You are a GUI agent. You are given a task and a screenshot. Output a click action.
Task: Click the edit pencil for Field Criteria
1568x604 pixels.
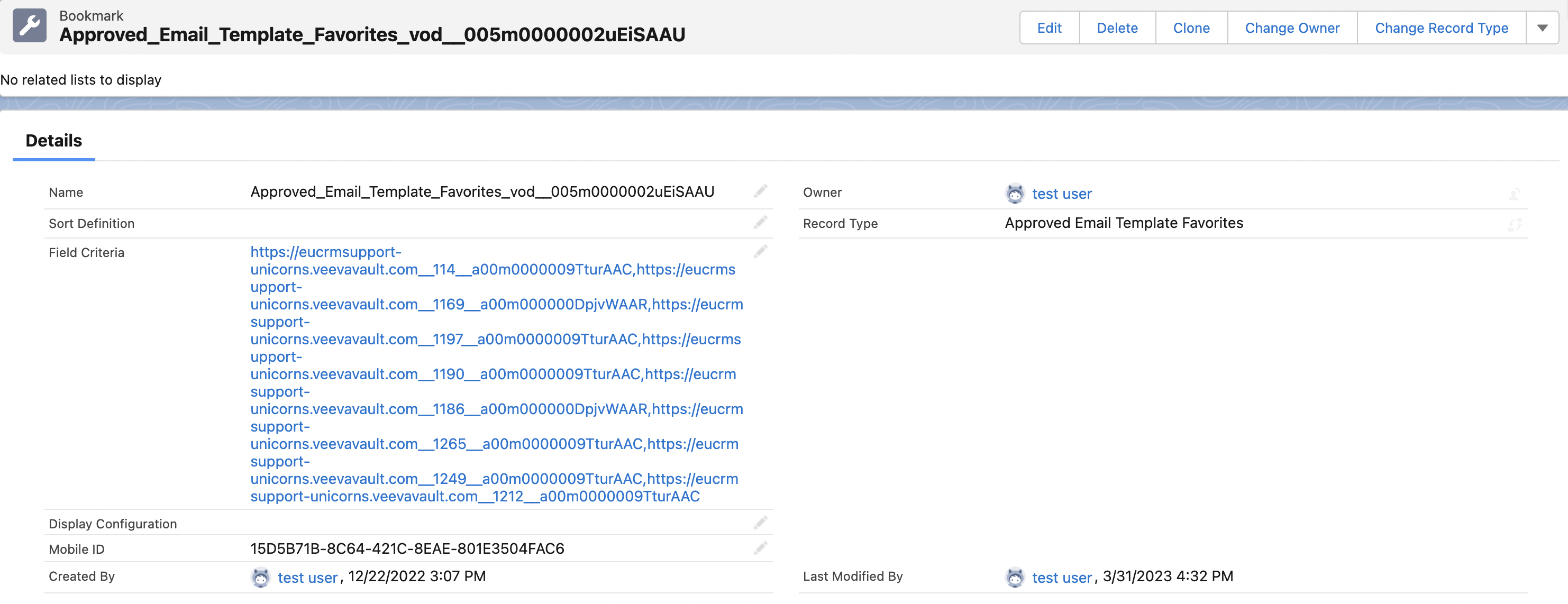pos(760,251)
